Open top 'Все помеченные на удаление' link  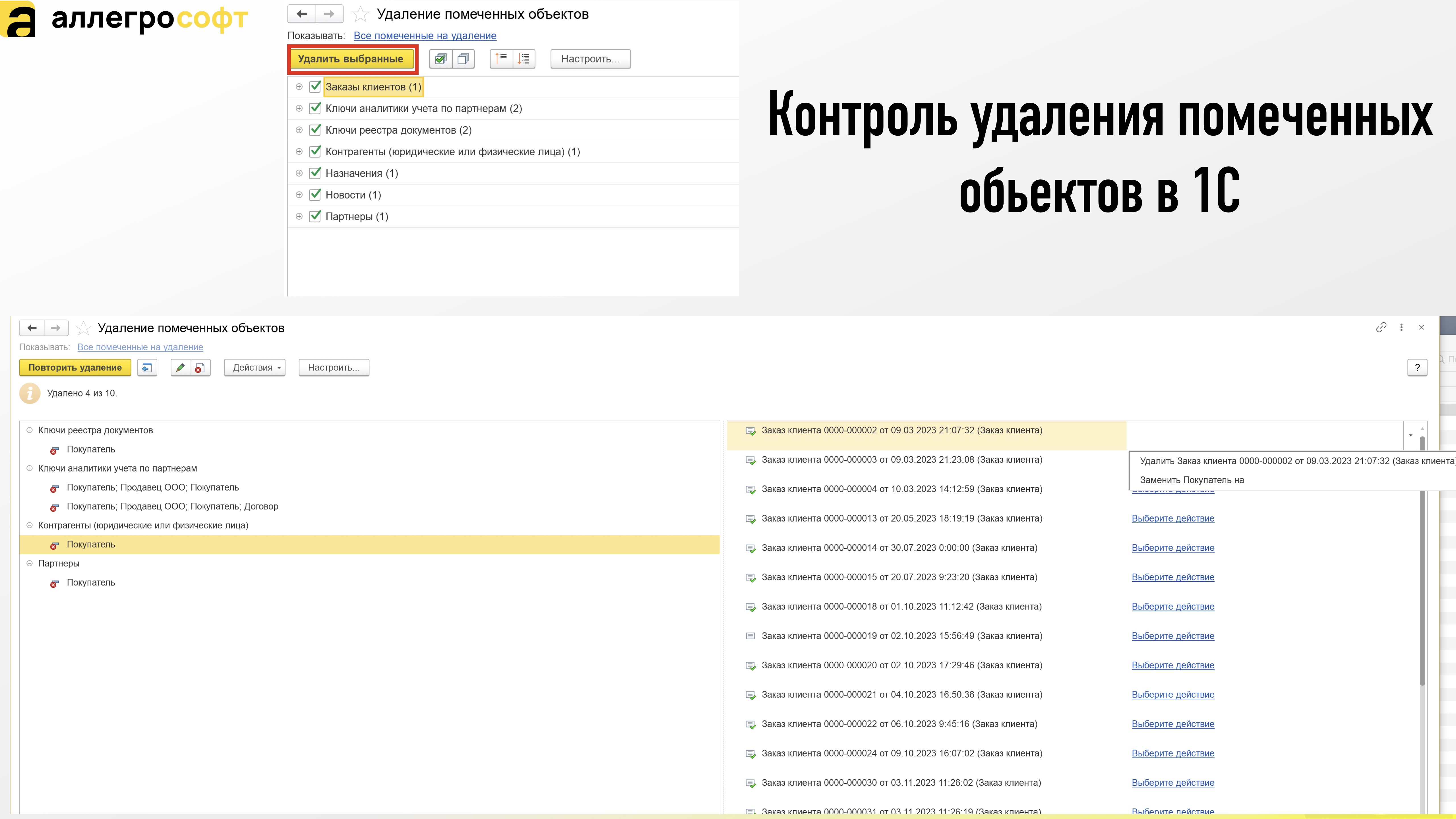pyautogui.click(x=425, y=36)
